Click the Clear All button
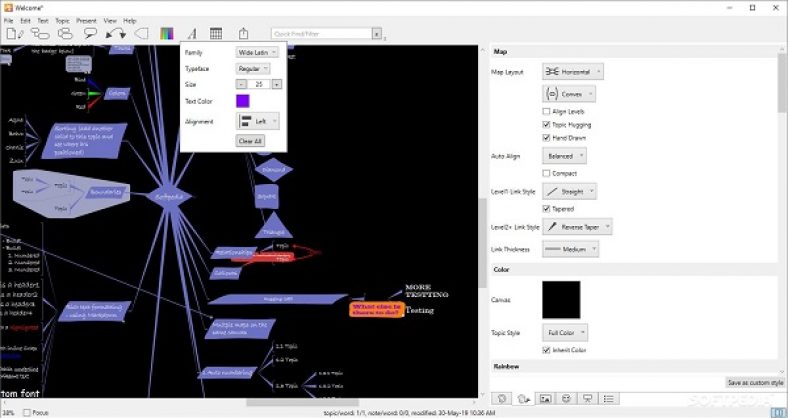 click(250, 141)
